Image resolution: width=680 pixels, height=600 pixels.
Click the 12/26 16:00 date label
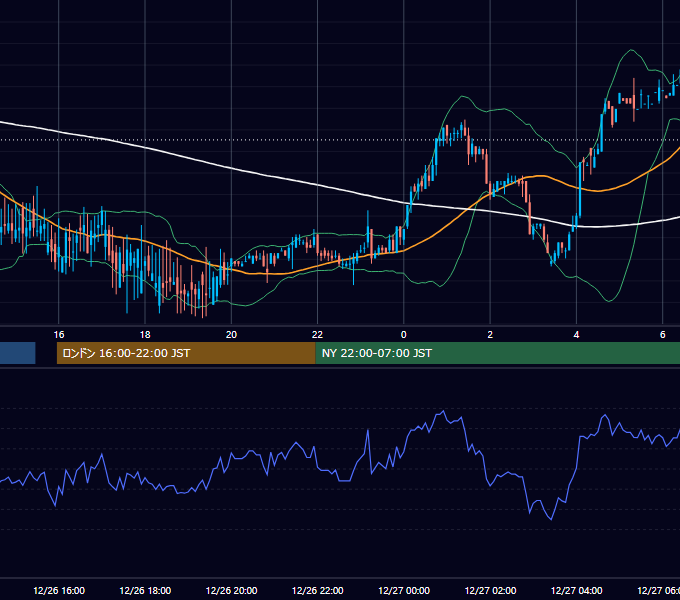[59, 590]
